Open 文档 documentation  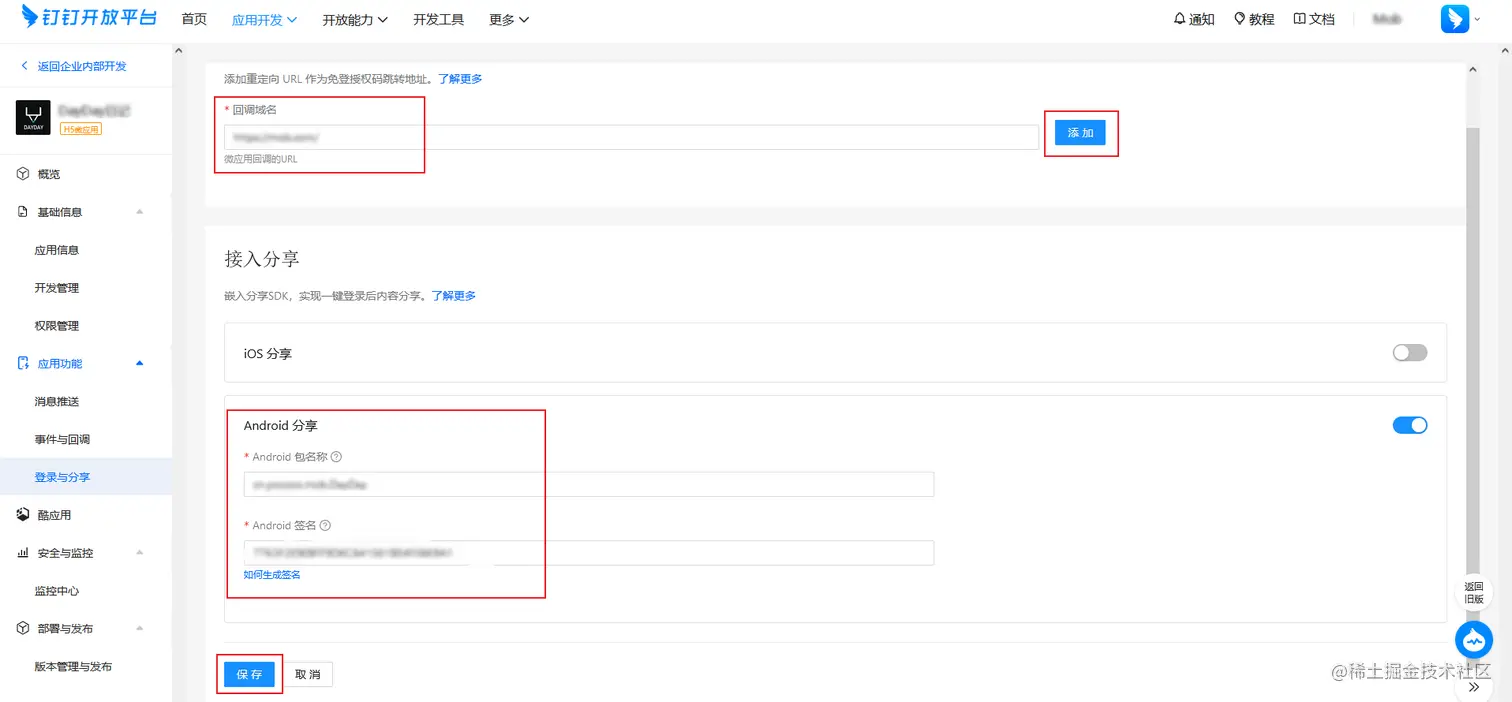(x=1314, y=19)
